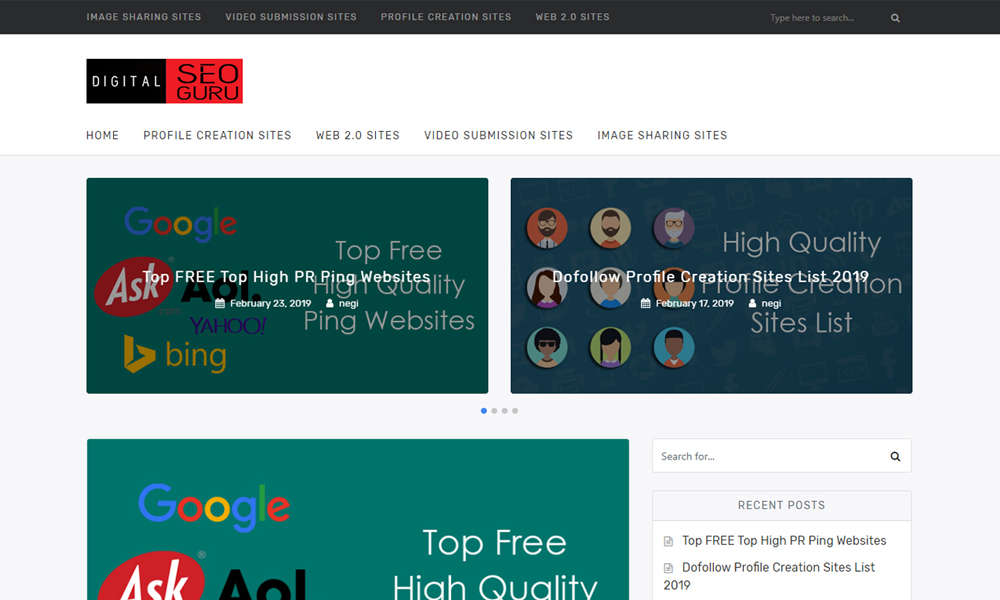Screen dimensions: 1000x600
Task: Select the second slider pagination dot
Action: tap(494, 411)
